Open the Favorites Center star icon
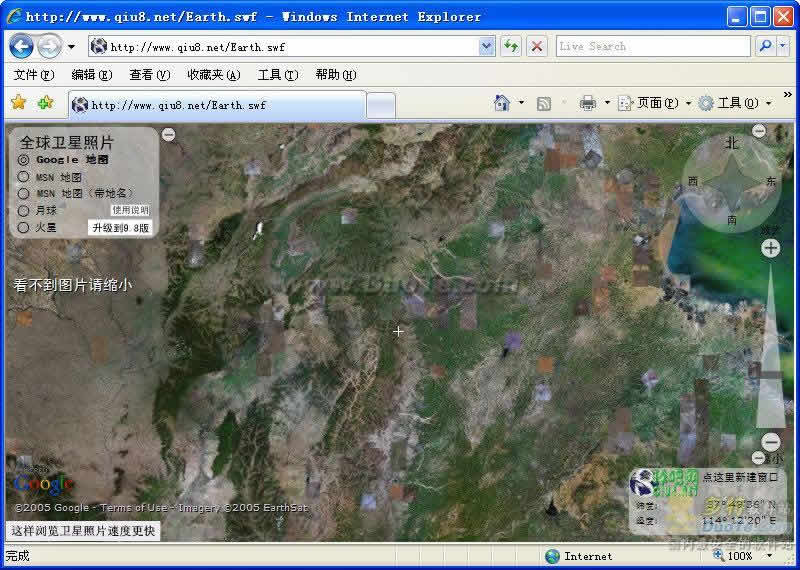The width and height of the screenshot is (800, 570). click(18, 103)
